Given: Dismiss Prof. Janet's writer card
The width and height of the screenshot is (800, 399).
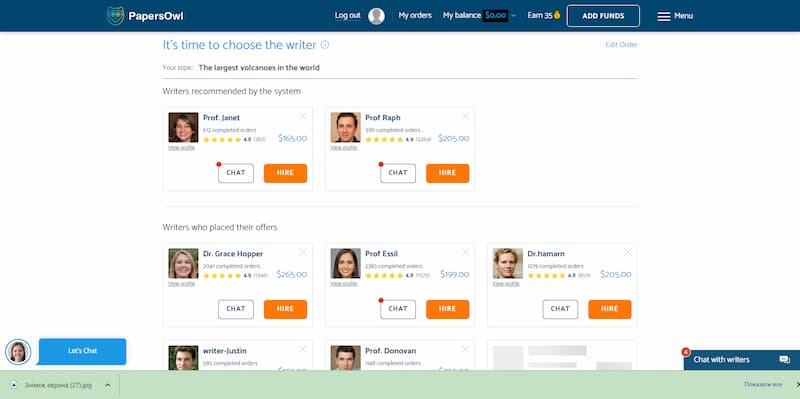Looking at the screenshot, I should (303, 116).
